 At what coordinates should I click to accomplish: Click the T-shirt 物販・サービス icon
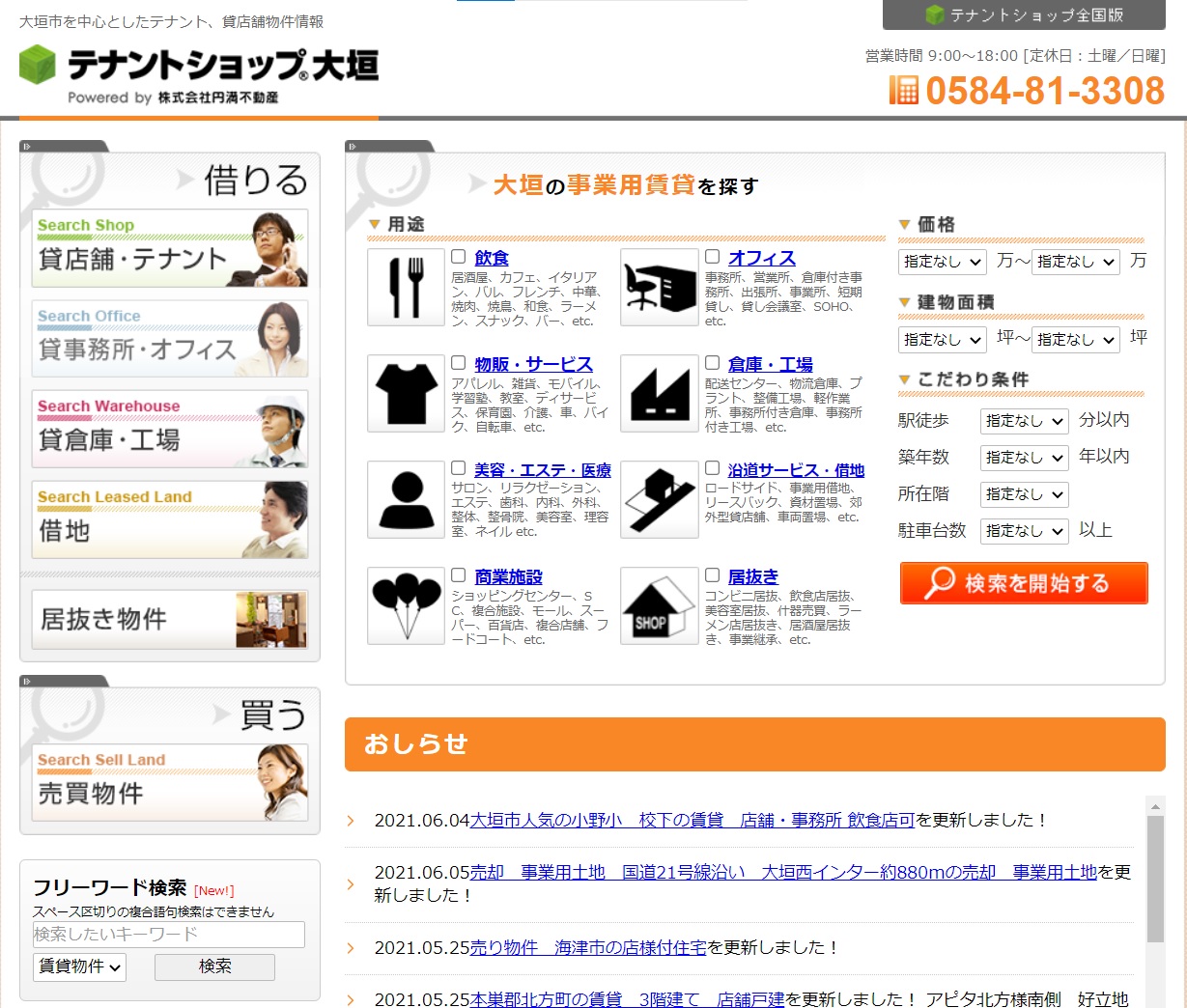point(406,394)
